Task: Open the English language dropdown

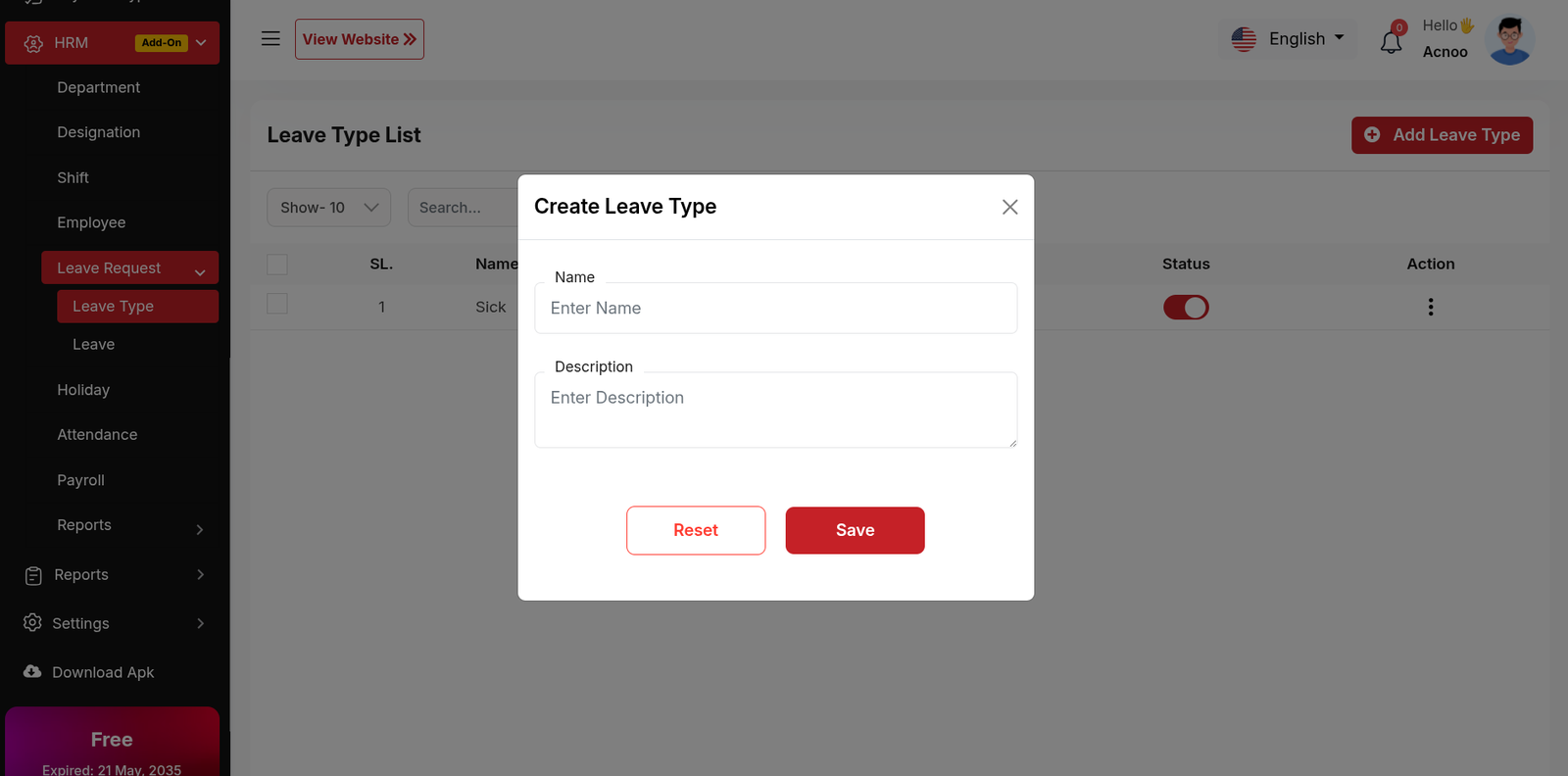Action: pos(1288,39)
